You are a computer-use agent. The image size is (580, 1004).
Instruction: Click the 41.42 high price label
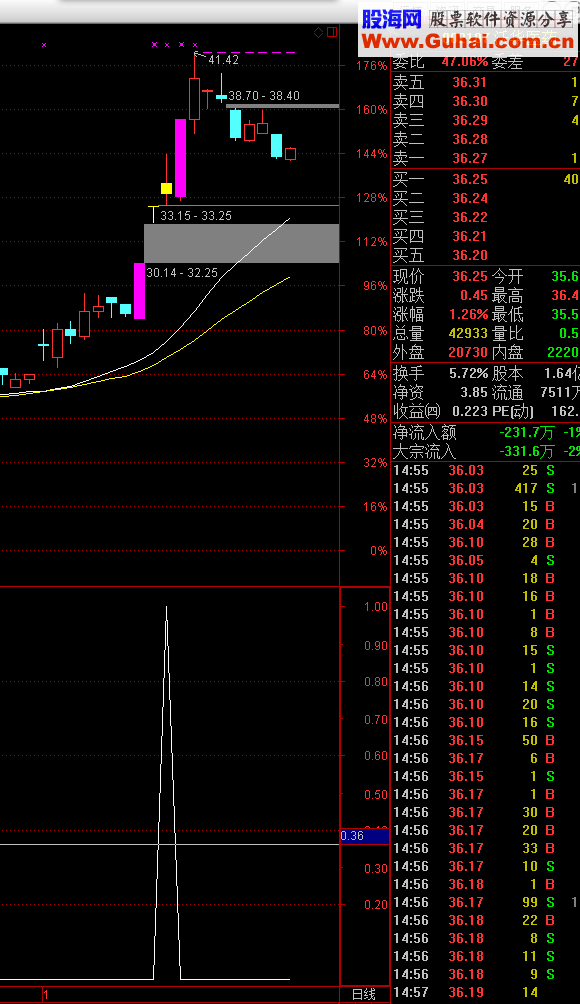223,60
